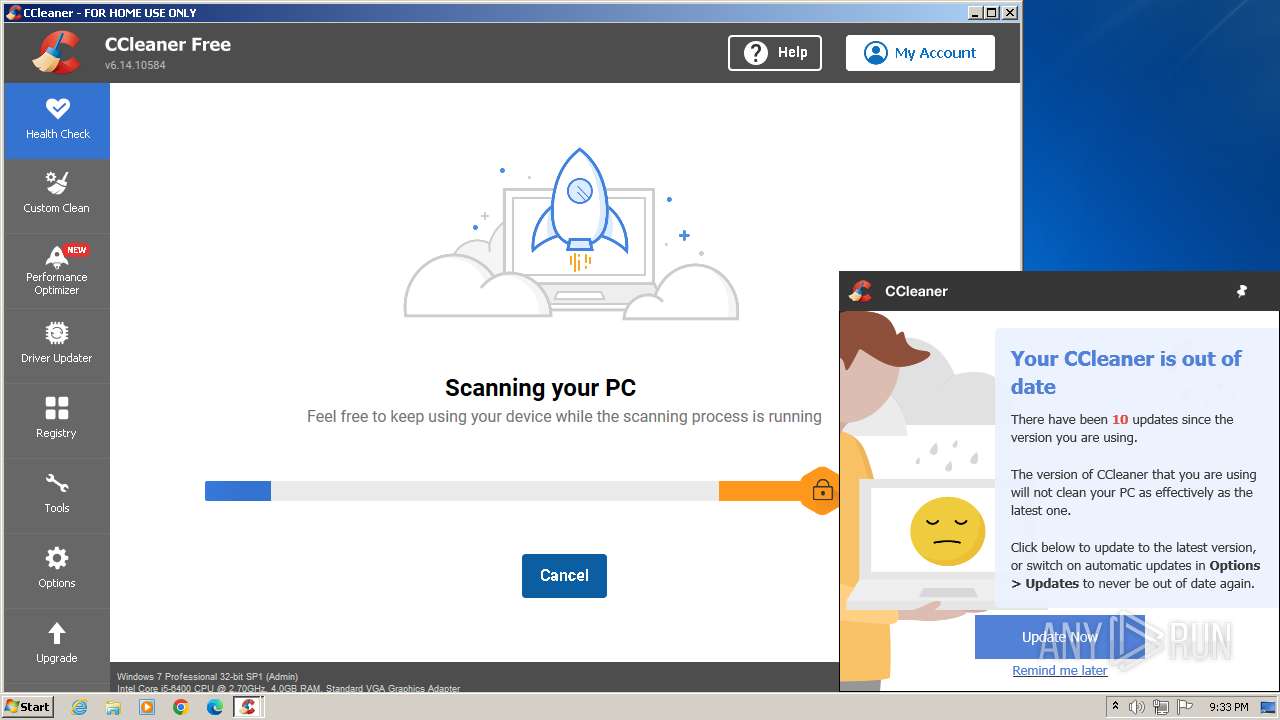
Task: Click the version number v6.14.10584
Action: coord(135,65)
